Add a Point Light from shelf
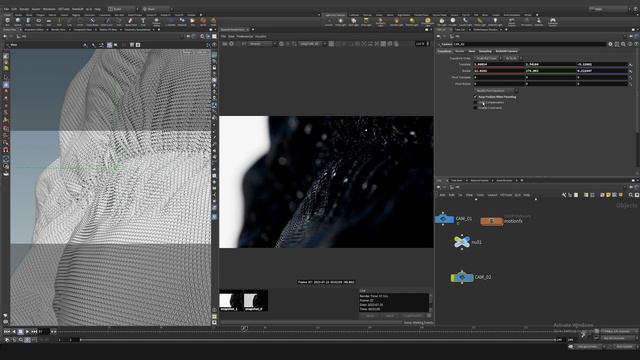 click(341, 22)
